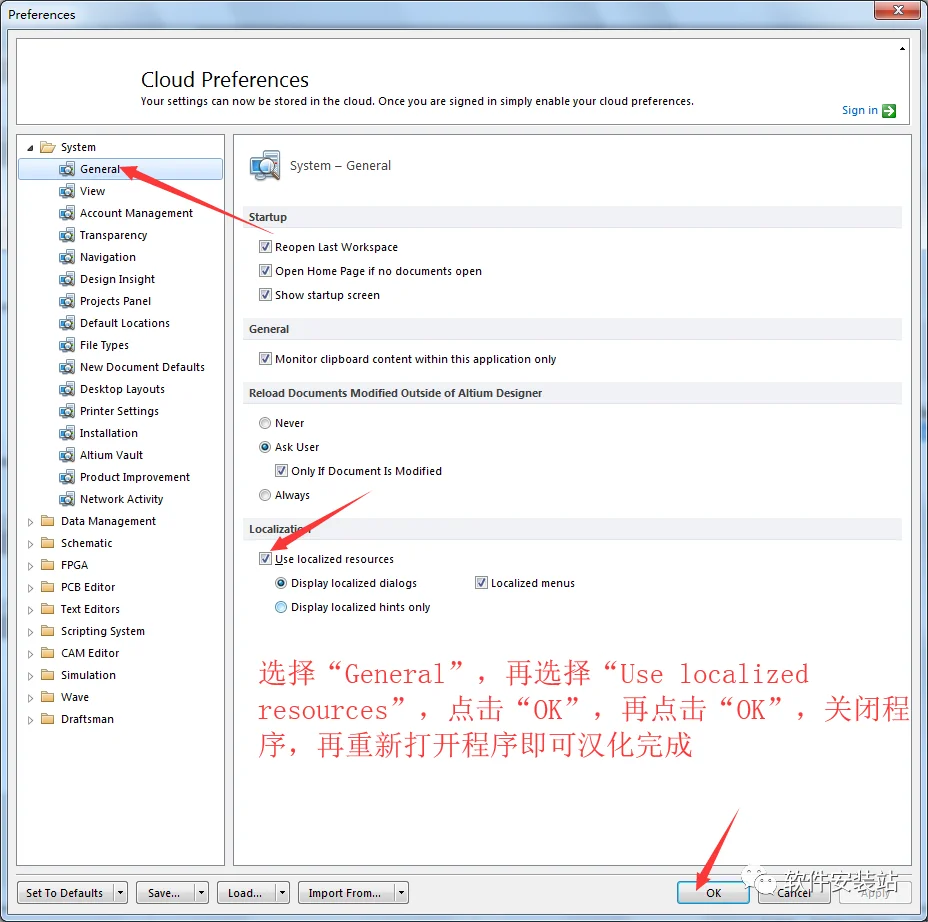Click the Transparency page icon
Viewport: 928px width, 922px height.
67,235
